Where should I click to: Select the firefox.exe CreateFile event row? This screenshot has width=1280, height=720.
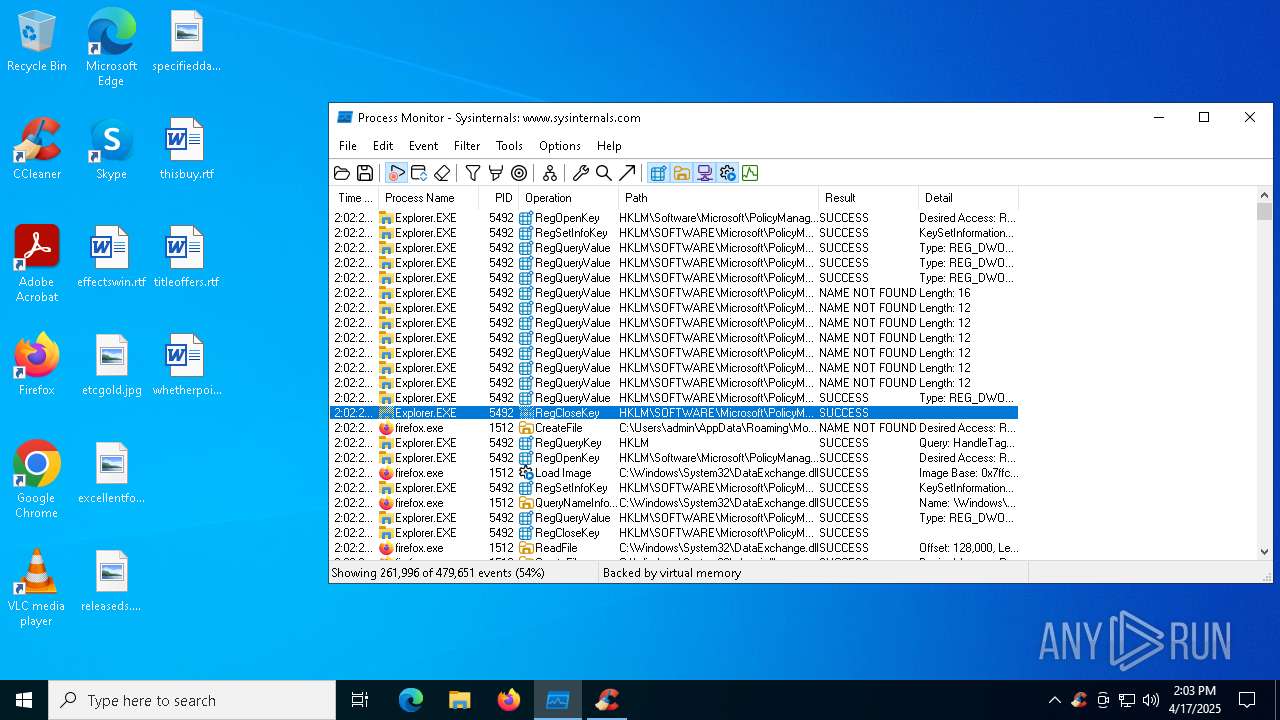pyautogui.click(x=674, y=428)
